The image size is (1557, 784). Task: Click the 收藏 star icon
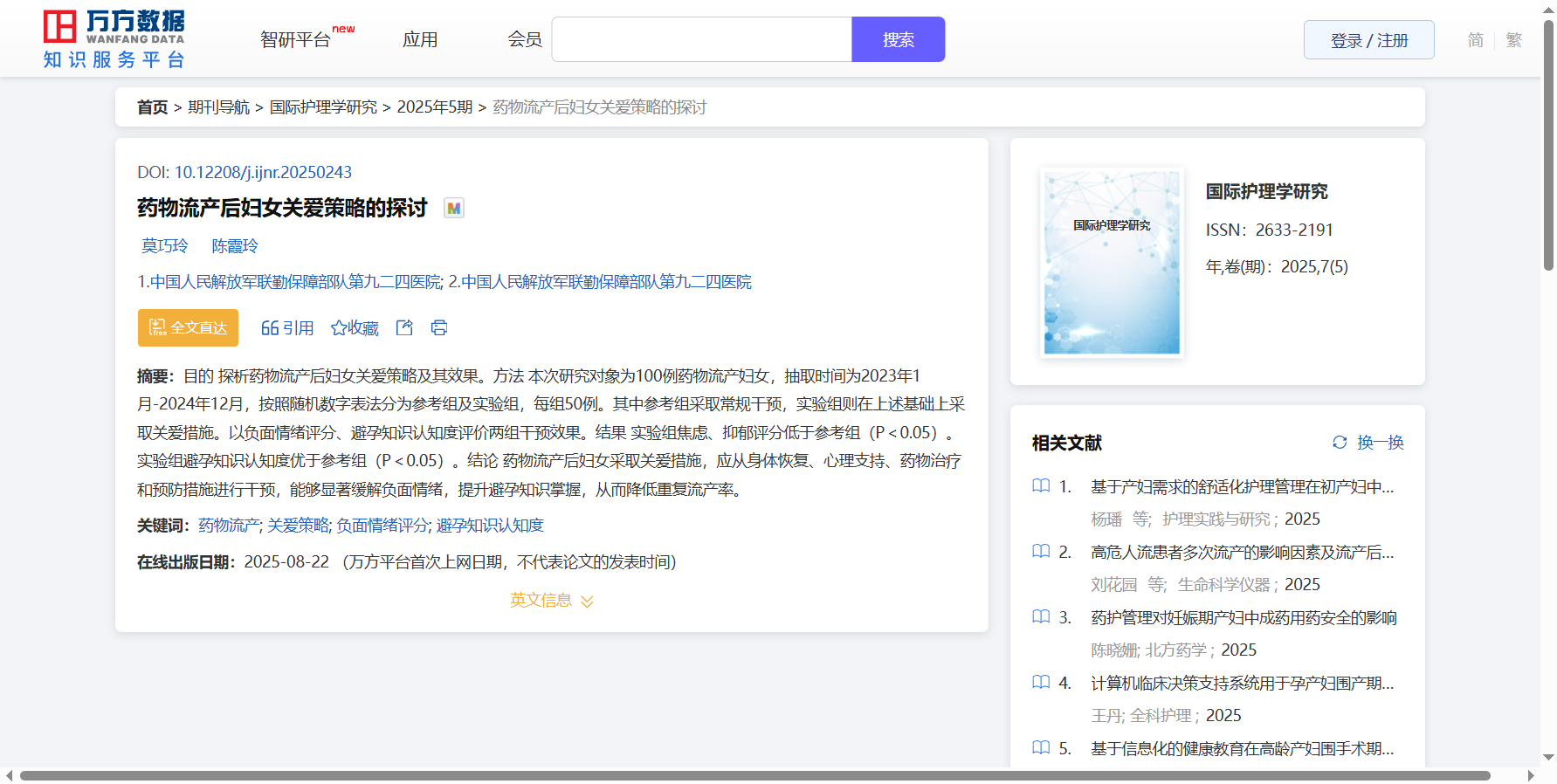click(339, 328)
